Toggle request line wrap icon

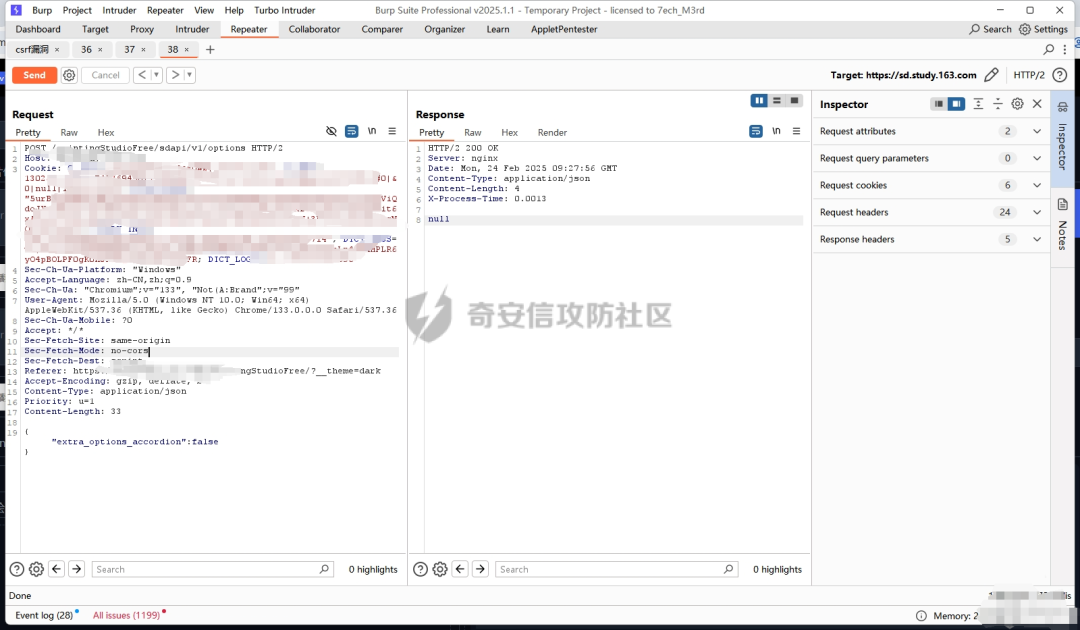click(x=351, y=131)
